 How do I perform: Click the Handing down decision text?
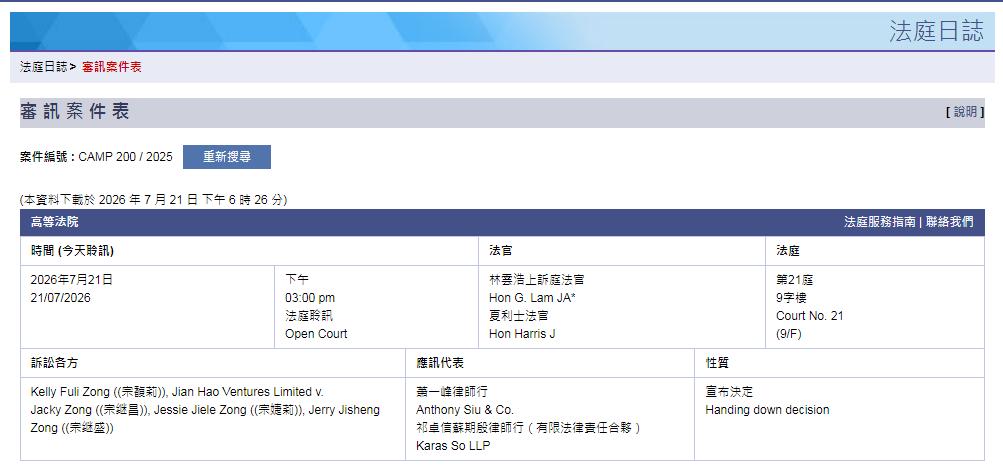[x=768, y=410]
